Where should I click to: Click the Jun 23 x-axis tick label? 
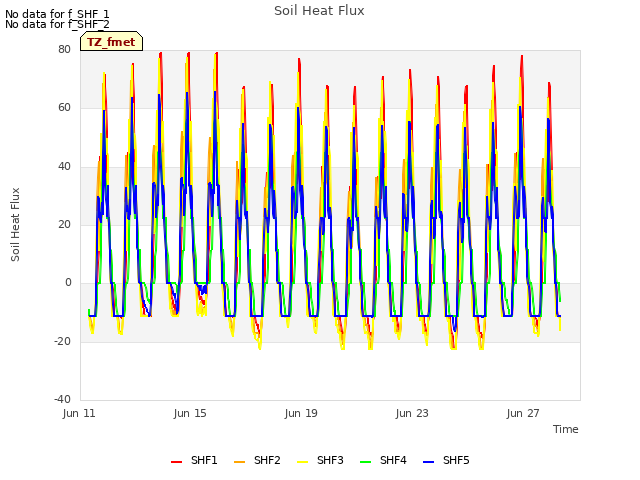tap(412, 413)
